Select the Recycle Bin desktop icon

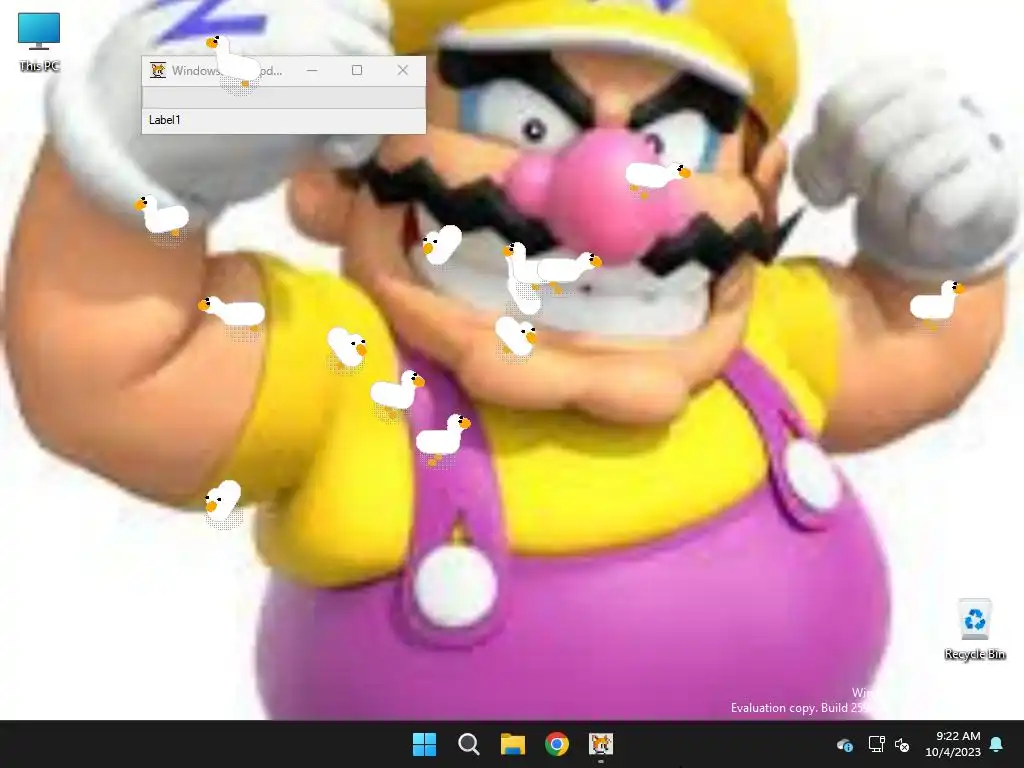(974, 629)
